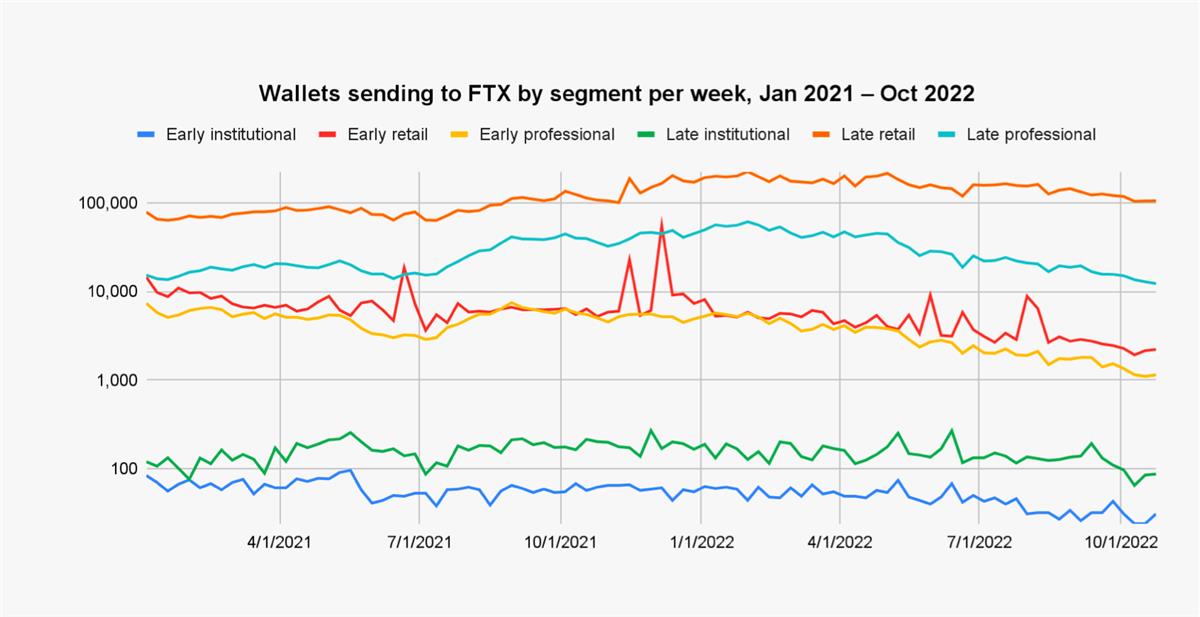Click the 10/1/2021 x-axis date label
The width and height of the screenshot is (1200, 617).
(x=561, y=543)
